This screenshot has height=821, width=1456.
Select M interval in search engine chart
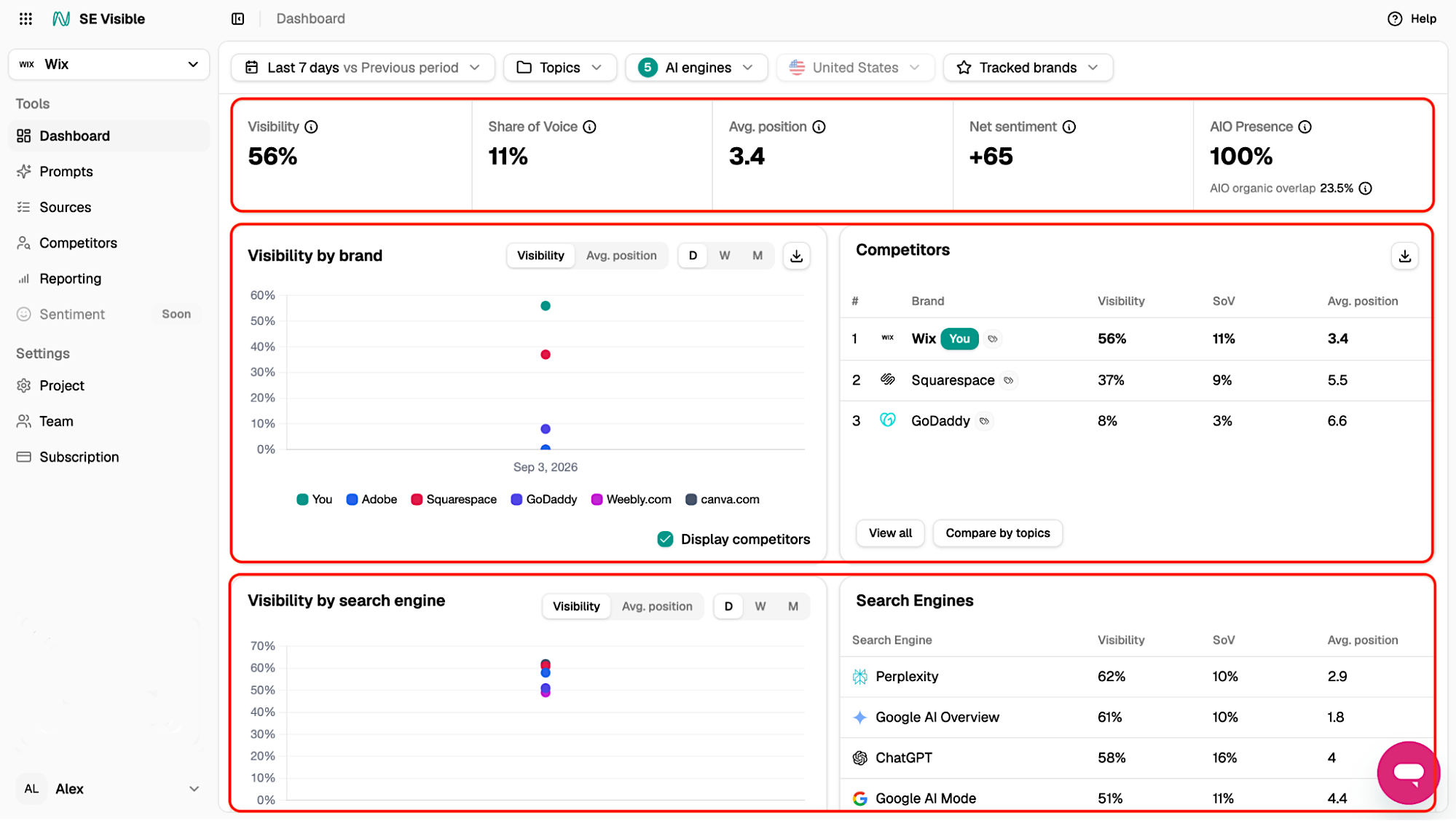[x=793, y=606]
